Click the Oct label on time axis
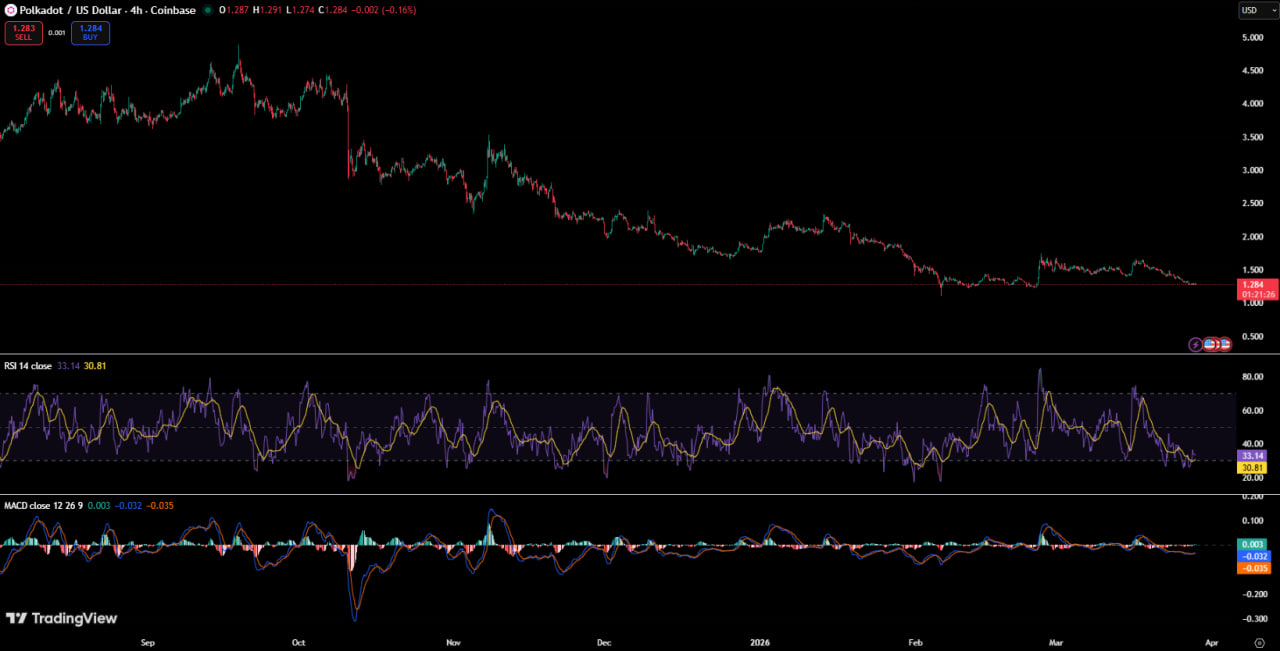The width and height of the screenshot is (1280, 651). coord(298,643)
